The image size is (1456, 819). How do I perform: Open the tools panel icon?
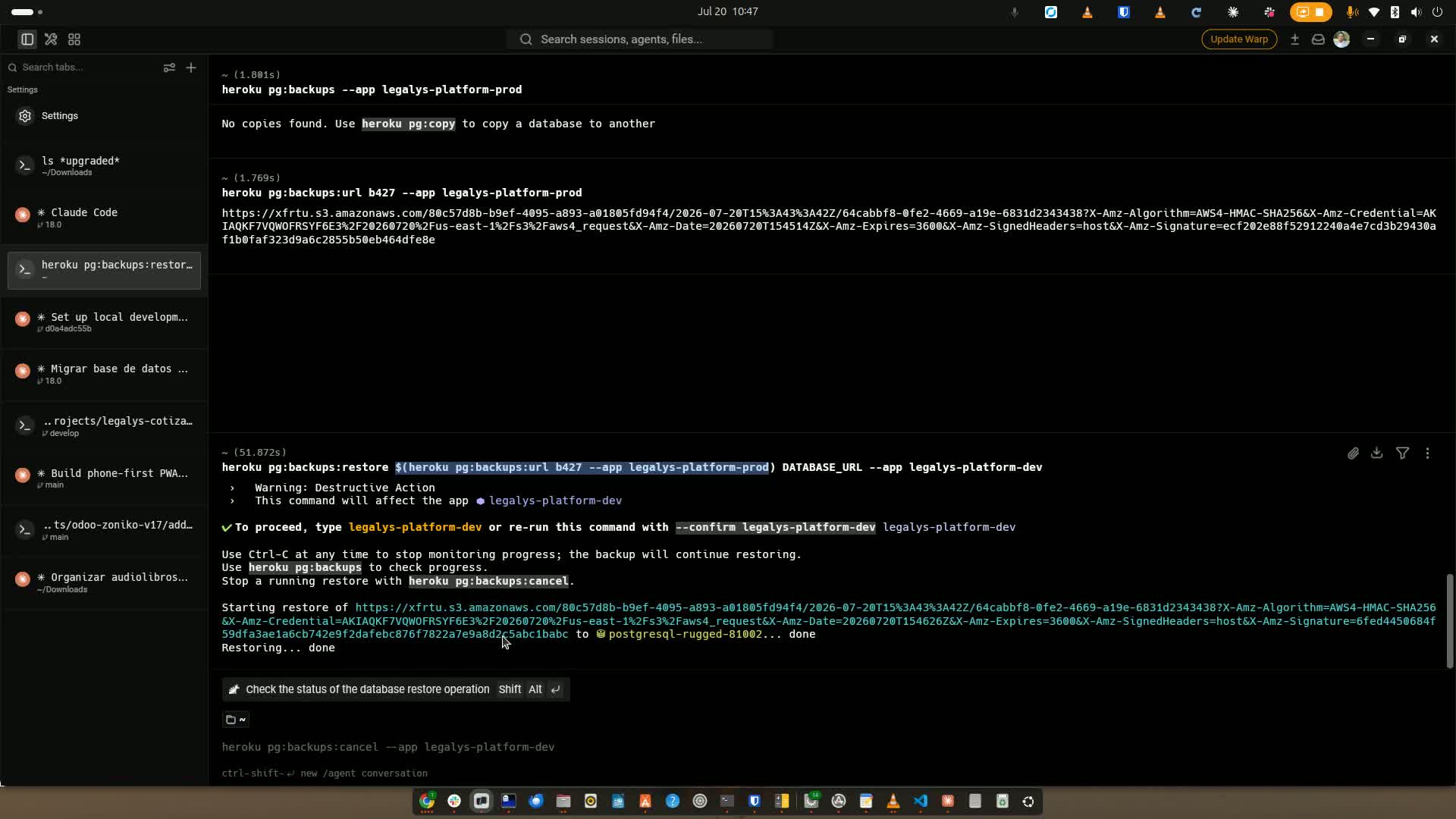pyautogui.click(x=51, y=39)
